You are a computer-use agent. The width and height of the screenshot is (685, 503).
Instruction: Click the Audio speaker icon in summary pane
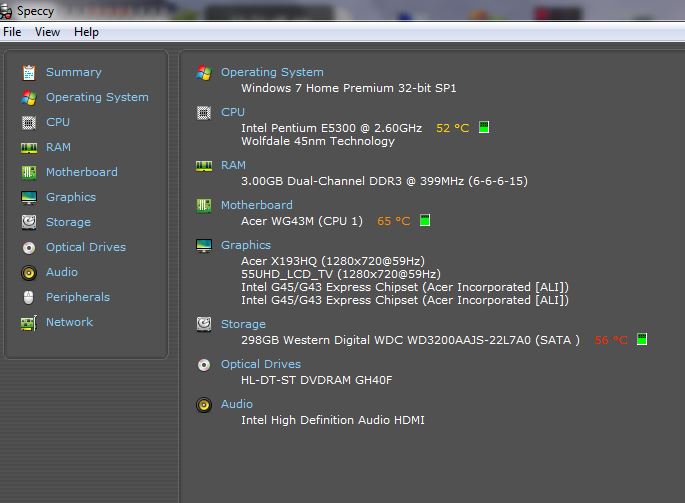pos(204,405)
